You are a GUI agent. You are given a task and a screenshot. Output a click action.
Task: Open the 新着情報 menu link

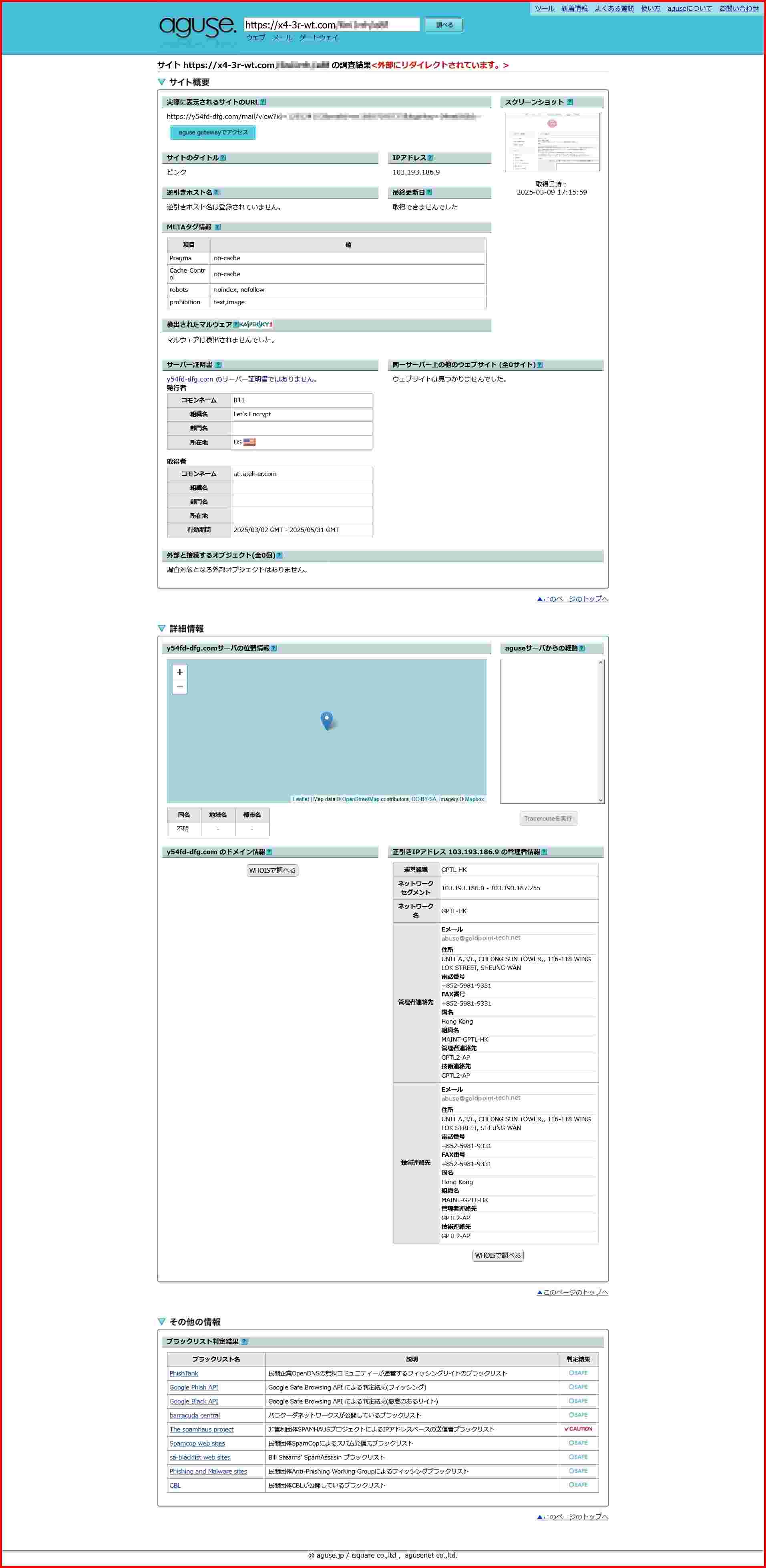click(574, 8)
